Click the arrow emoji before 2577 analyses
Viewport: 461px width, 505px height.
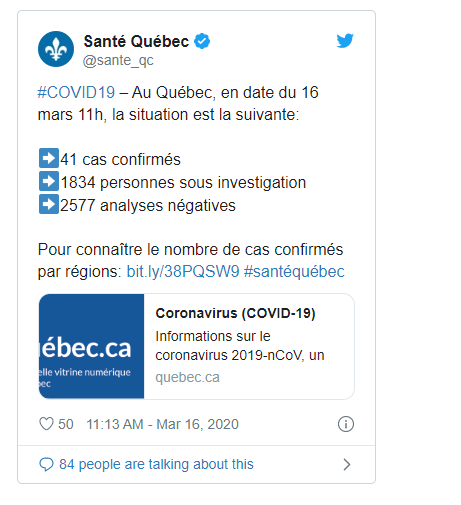click(x=49, y=204)
